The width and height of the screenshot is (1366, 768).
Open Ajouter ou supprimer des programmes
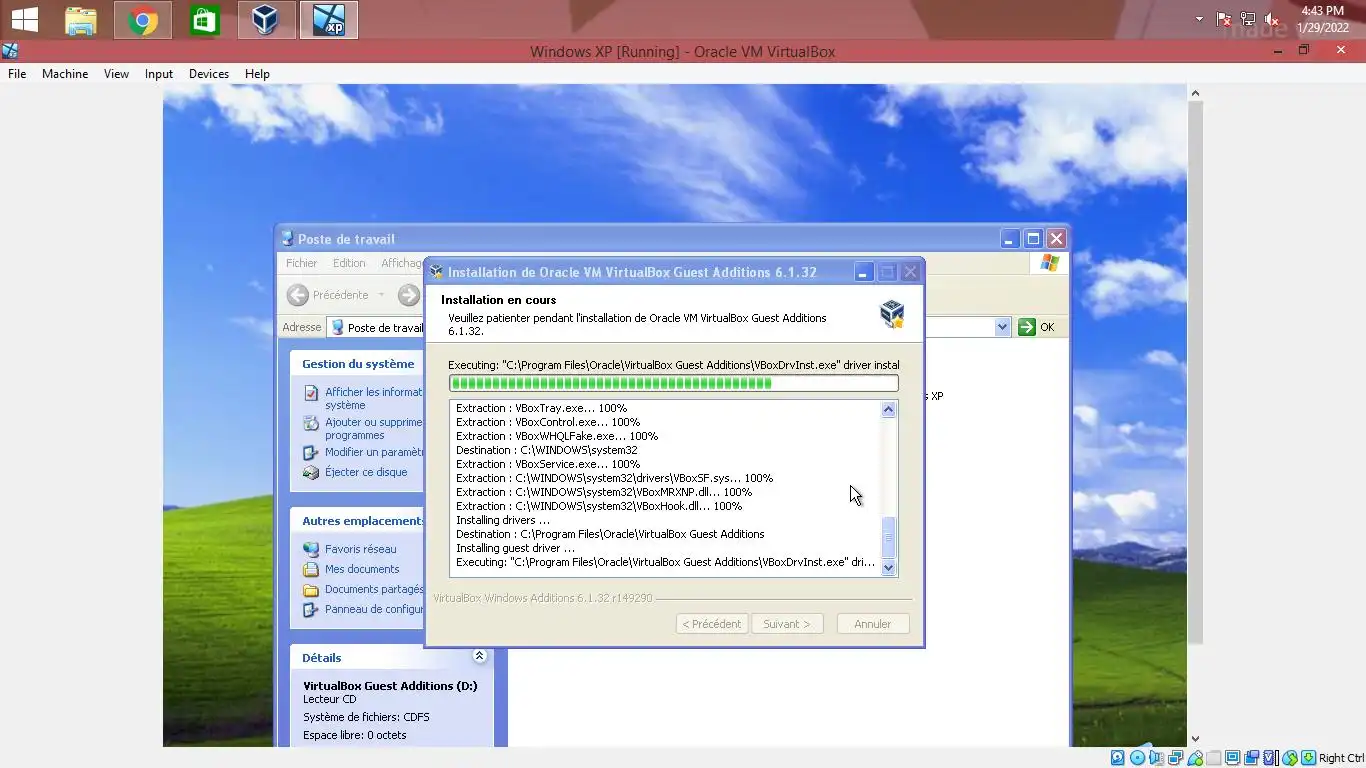(374, 428)
